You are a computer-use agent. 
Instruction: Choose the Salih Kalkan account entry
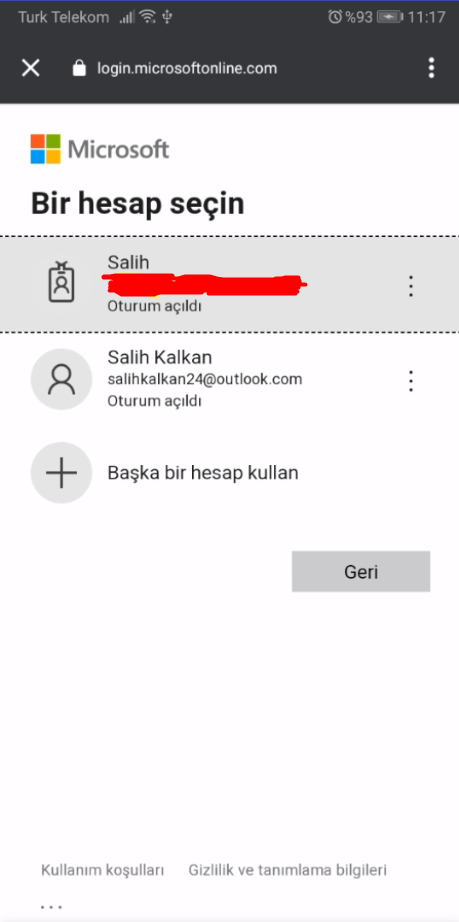click(x=229, y=379)
